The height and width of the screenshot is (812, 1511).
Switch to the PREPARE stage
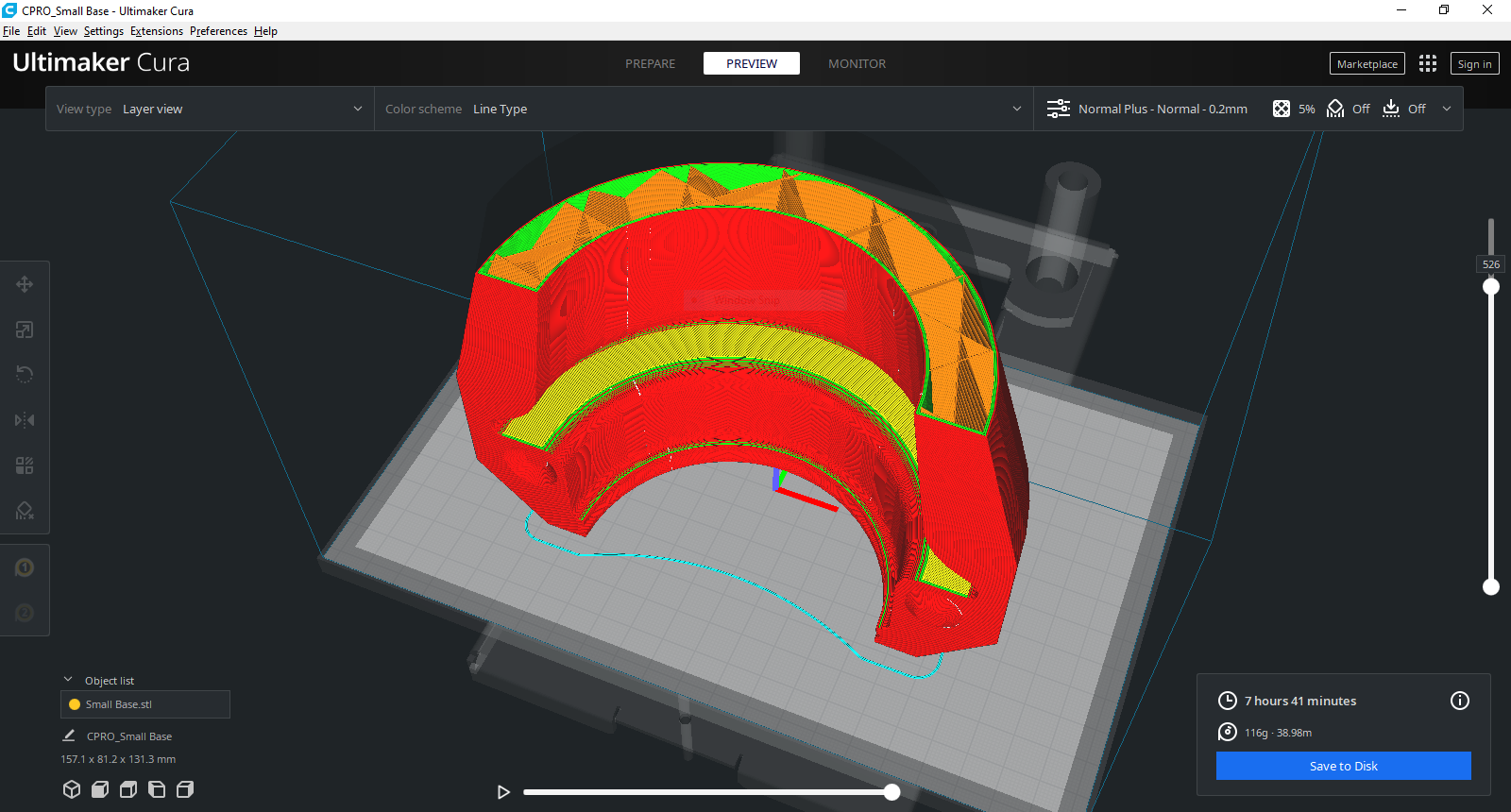650,63
